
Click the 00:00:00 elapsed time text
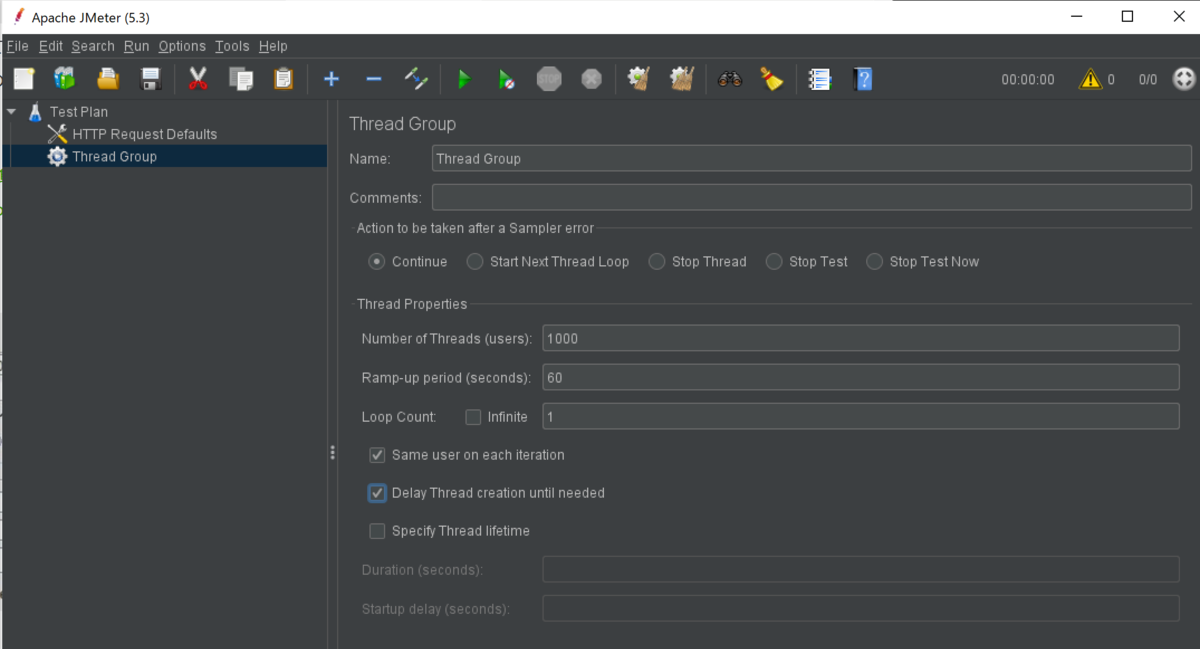coord(1028,80)
